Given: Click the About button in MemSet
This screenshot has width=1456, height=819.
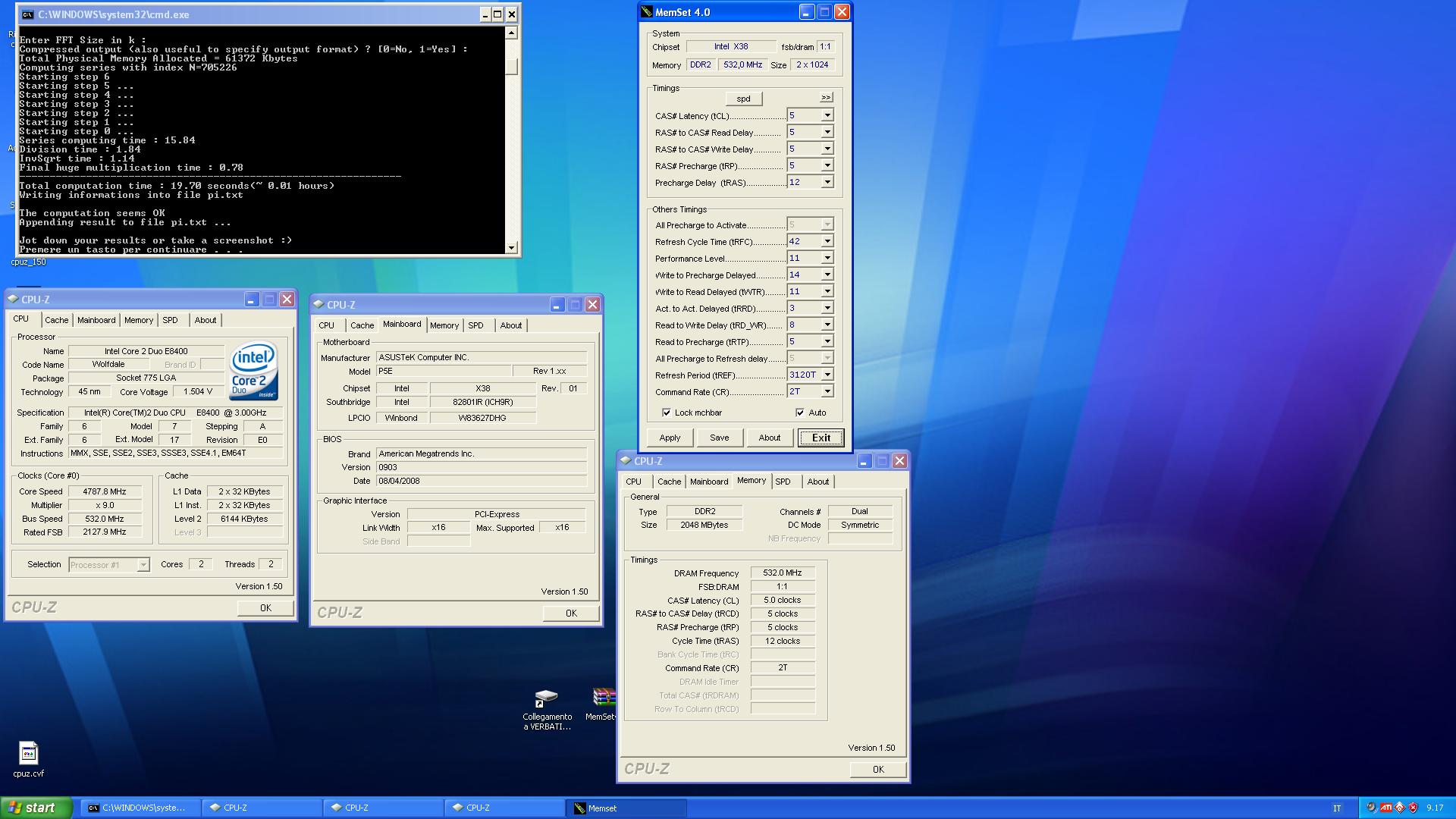Looking at the screenshot, I should (769, 438).
